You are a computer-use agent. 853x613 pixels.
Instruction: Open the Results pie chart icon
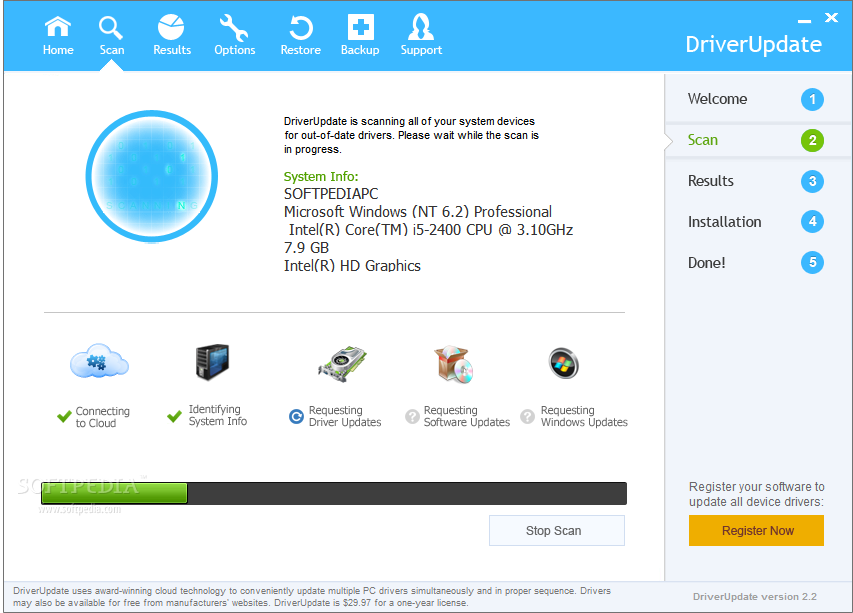(171, 27)
